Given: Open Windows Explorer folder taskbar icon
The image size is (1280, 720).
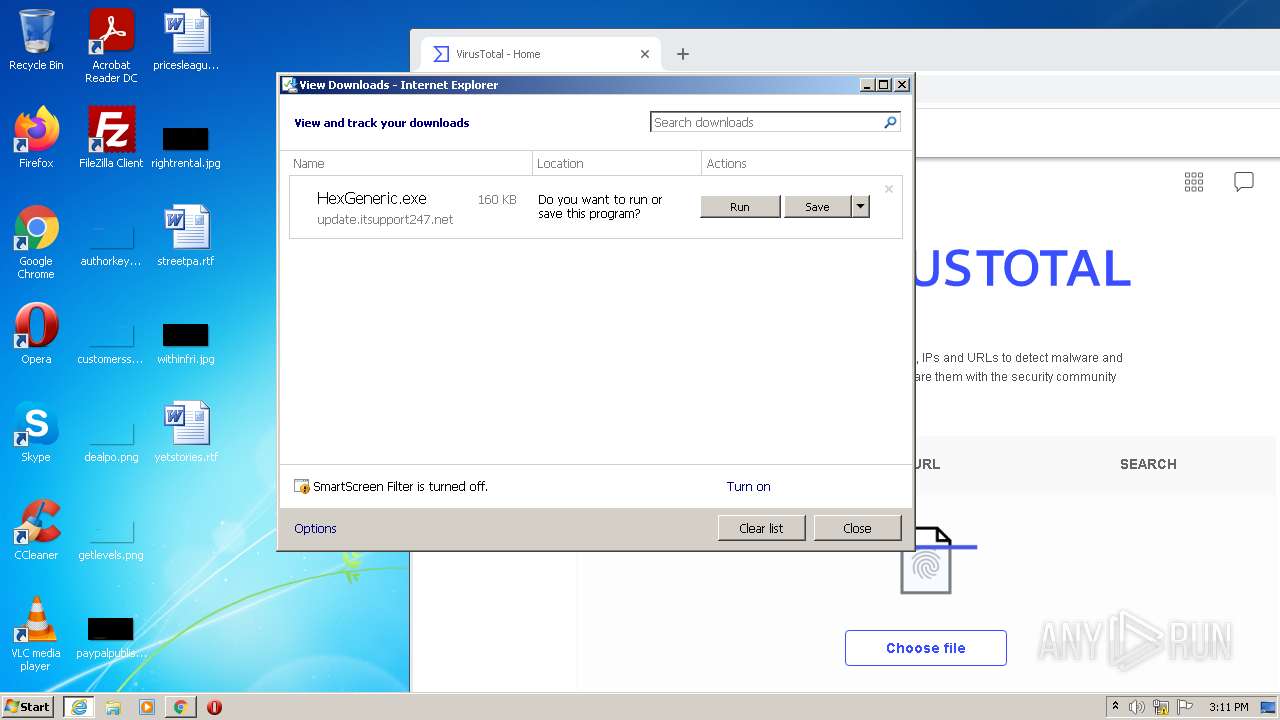Looking at the screenshot, I should pos(113,707).
